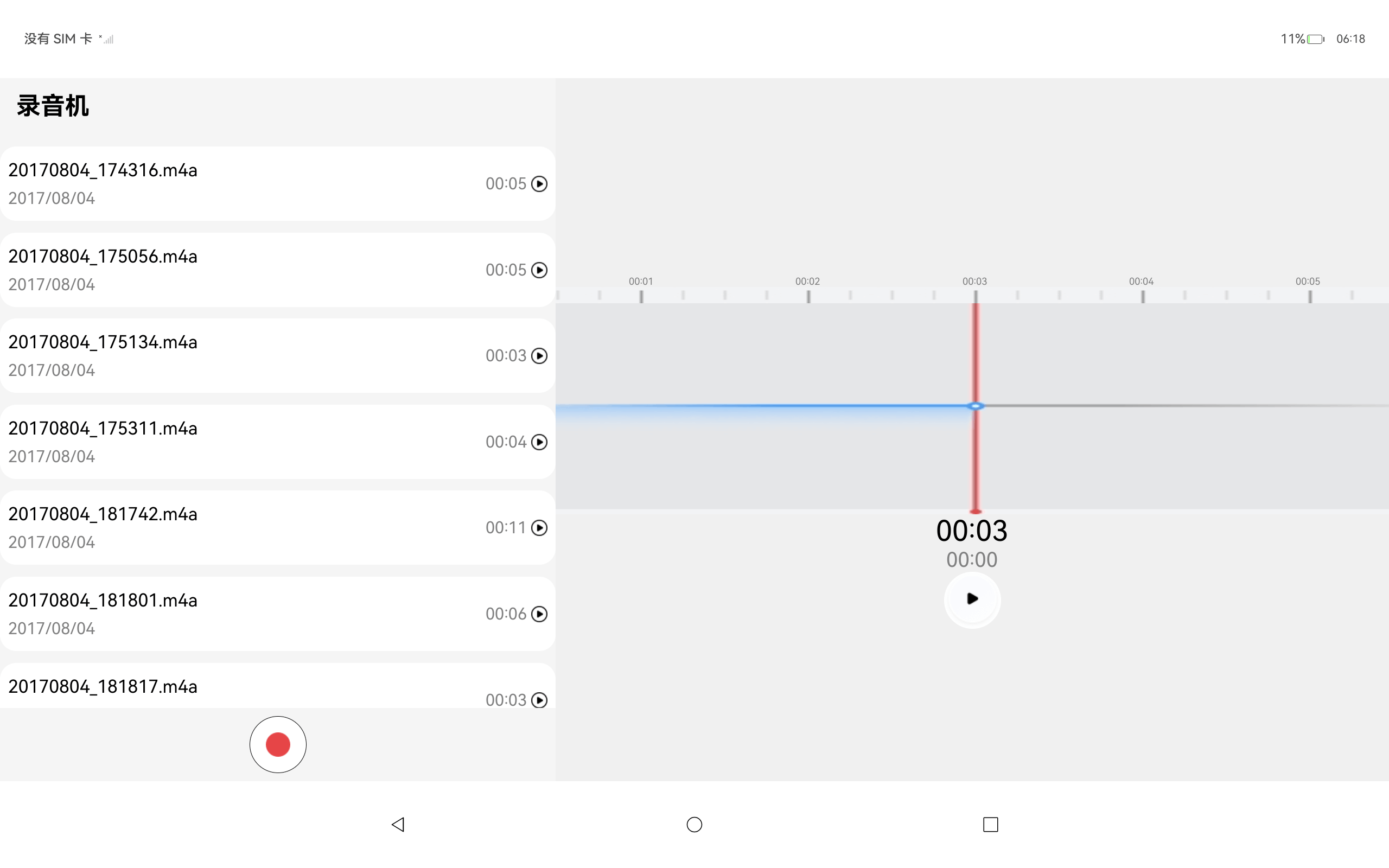Start a new recording with red button
Screen dimensions: 1389x868
click(x=278, y=744)
